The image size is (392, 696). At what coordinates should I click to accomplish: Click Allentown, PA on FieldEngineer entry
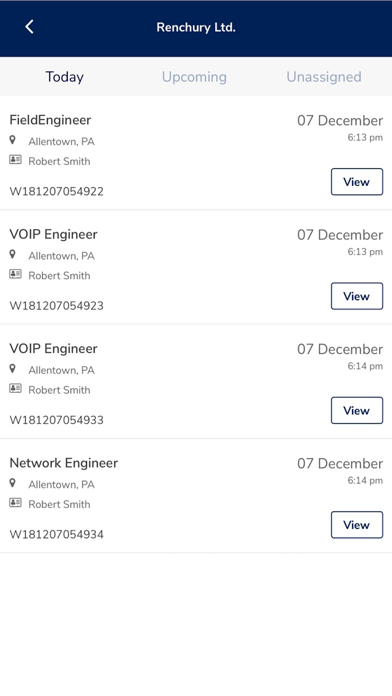[61, 142]
